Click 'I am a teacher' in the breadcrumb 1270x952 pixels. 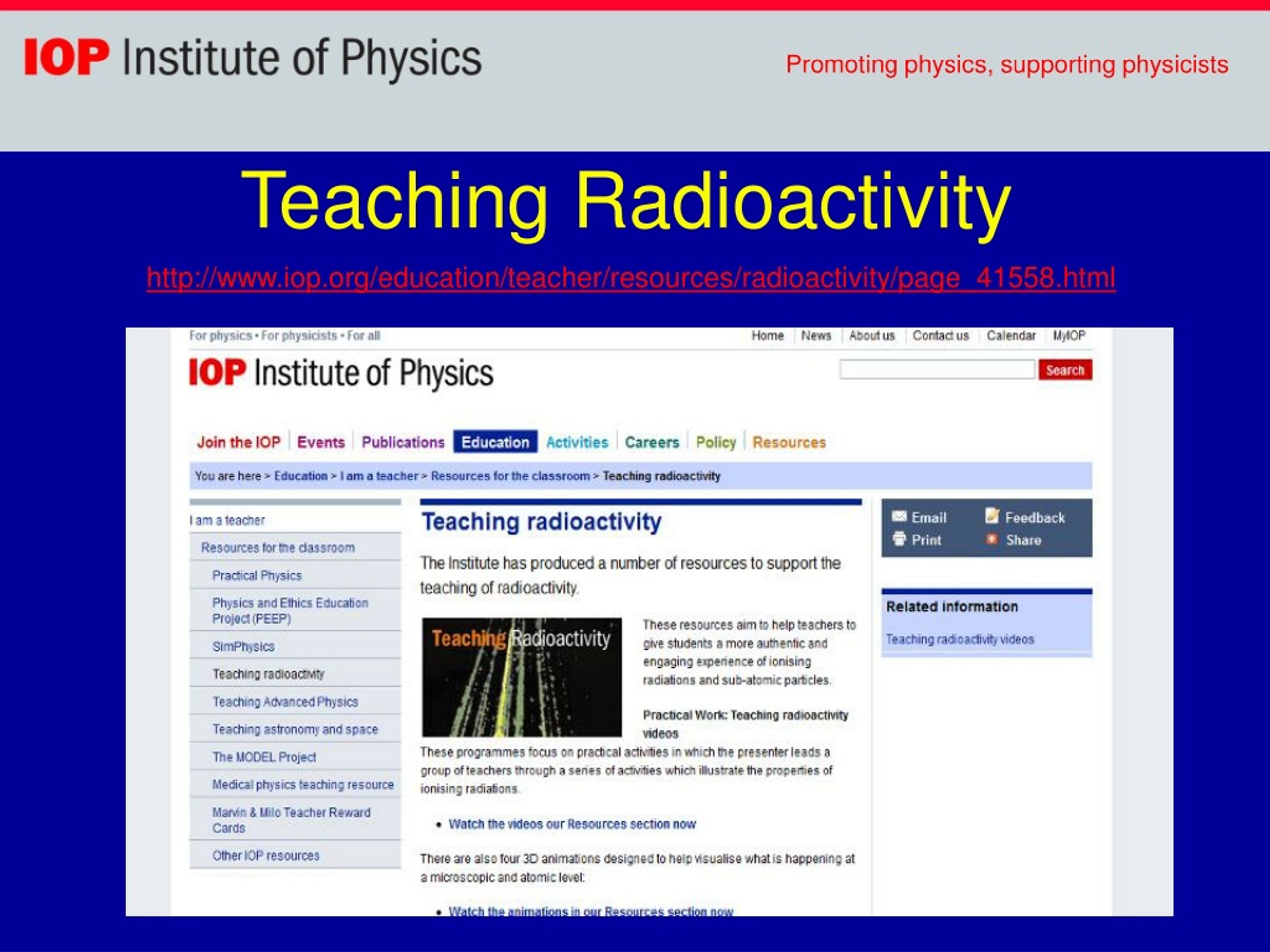(379, 476)
